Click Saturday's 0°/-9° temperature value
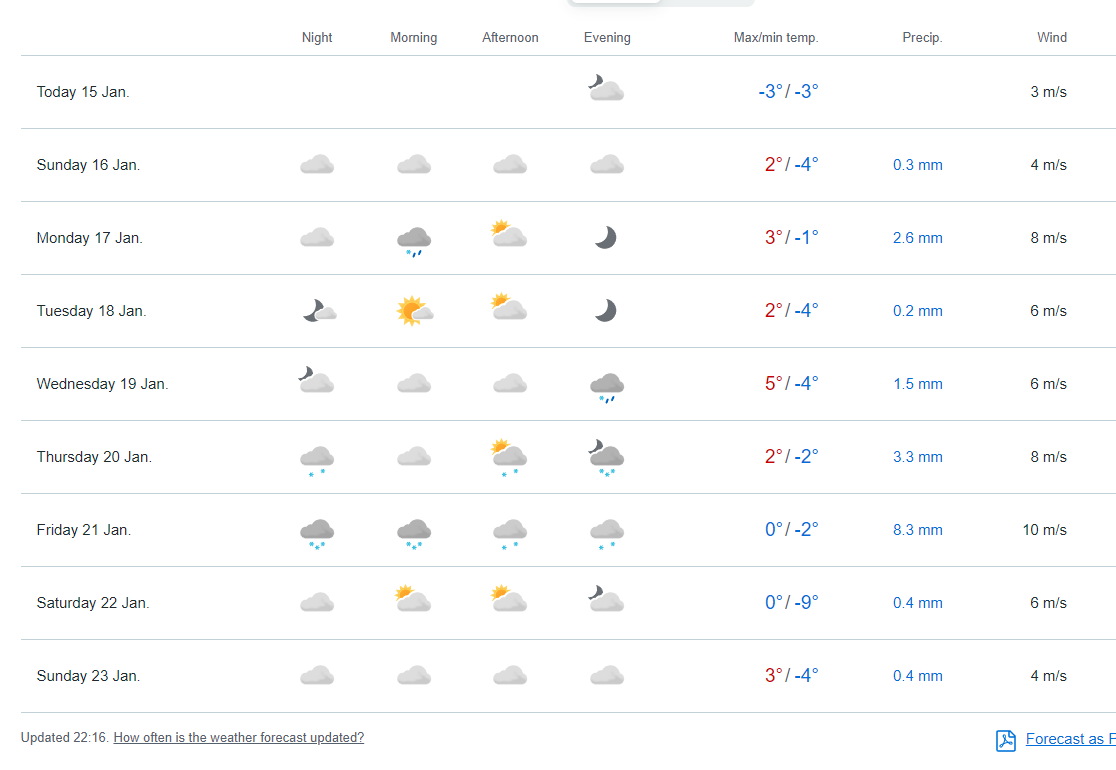Screen dimensions: 1116x770 (x=791, y=603)
